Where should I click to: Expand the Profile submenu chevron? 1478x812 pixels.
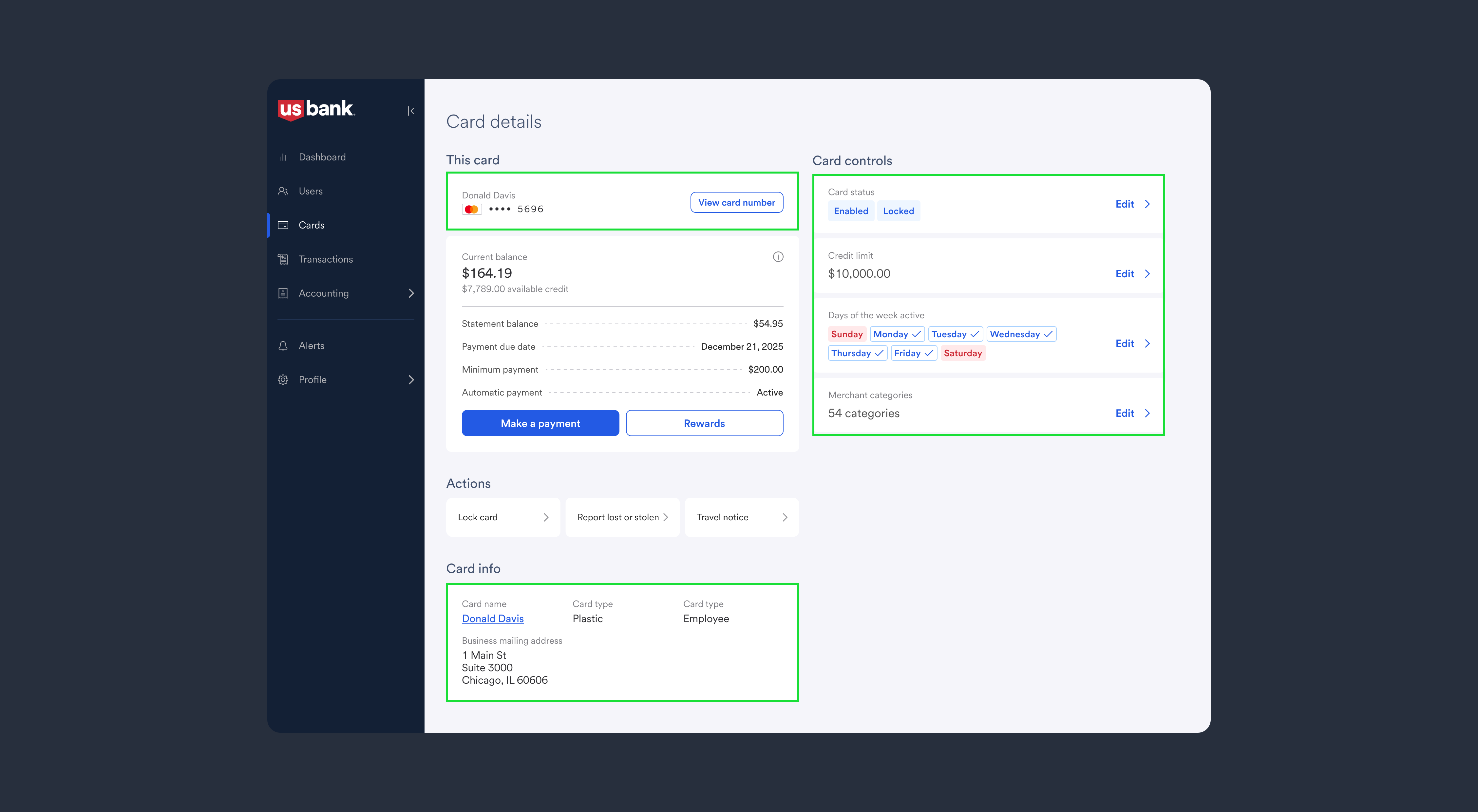pyautogui.click(x=411, y=379)
